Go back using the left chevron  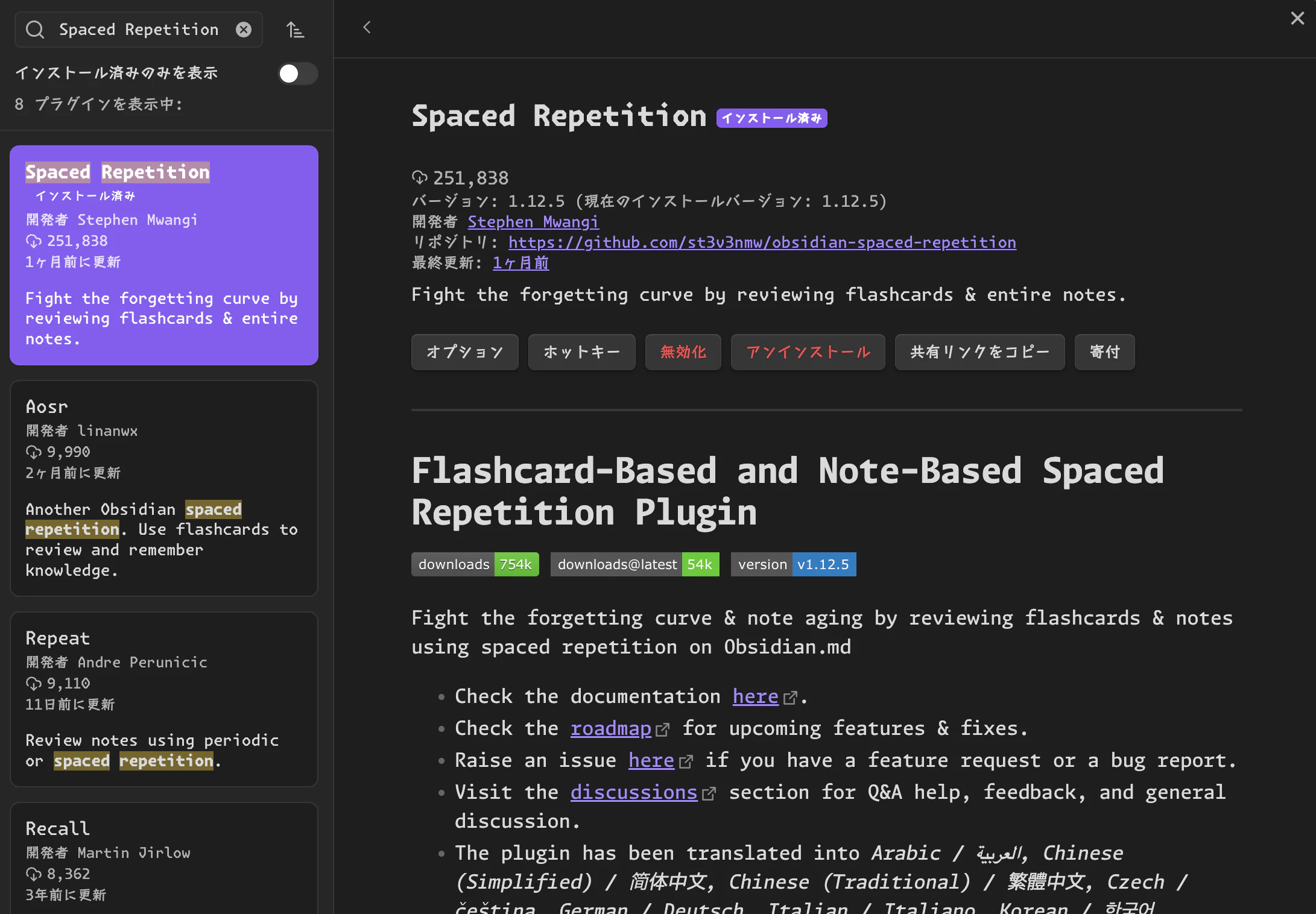367,27
